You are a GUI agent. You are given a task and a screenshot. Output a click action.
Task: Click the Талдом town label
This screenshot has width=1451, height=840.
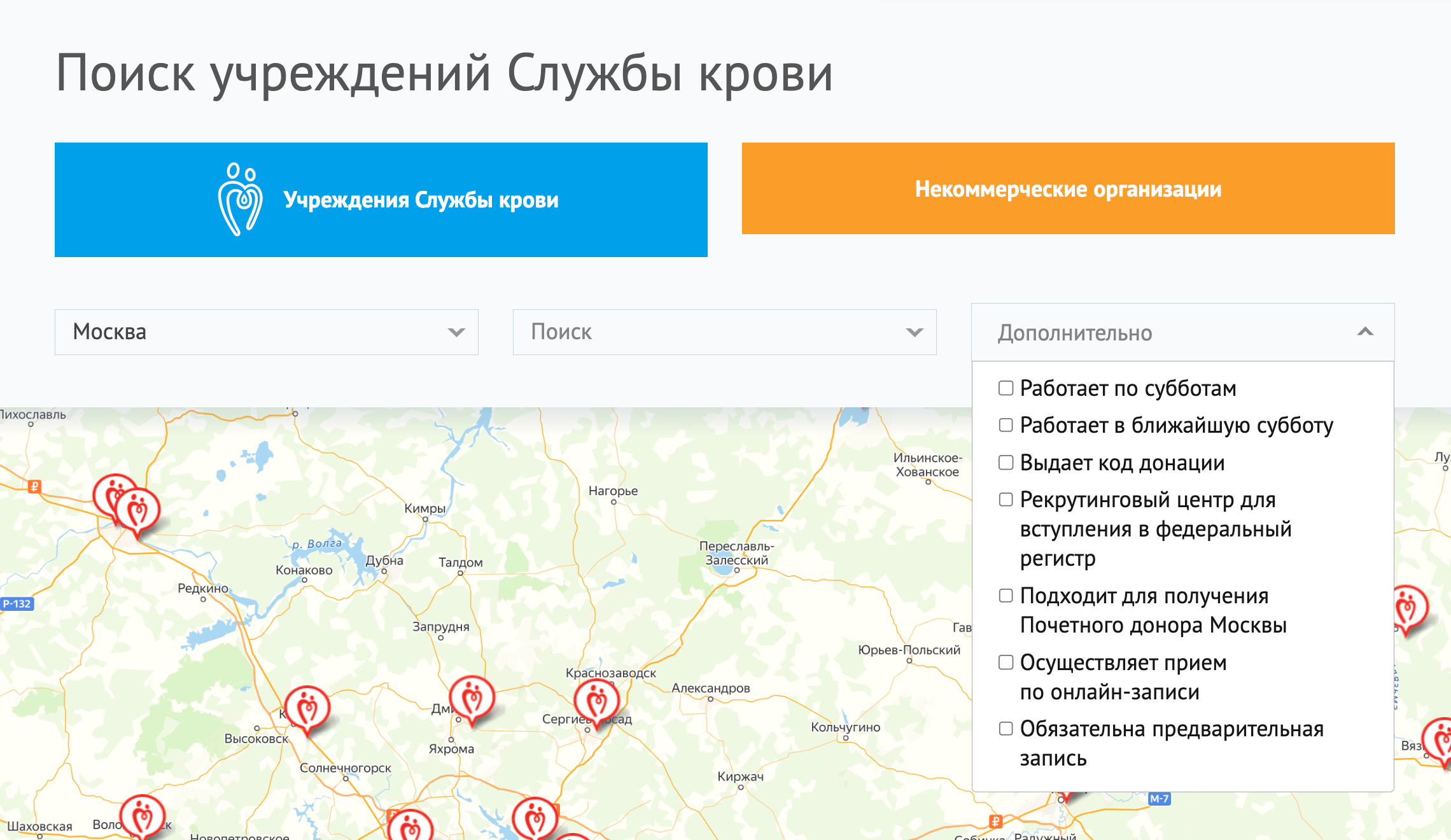pos(461,563)
